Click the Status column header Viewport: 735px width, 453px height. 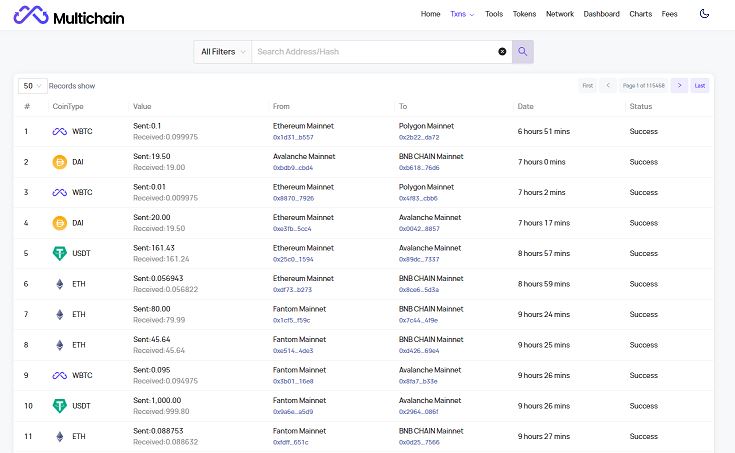point(641,106)
